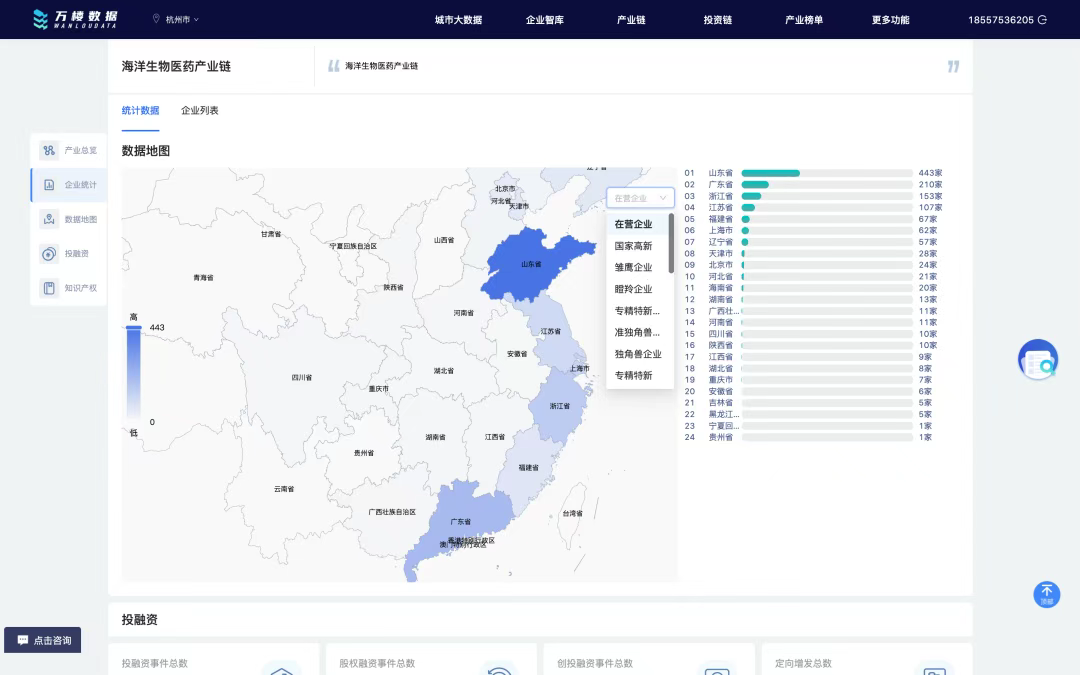Click the floating search assistant icon at right
Image resolution: width=1080 pixels, height=675 pixels.
pos(1038,359)
